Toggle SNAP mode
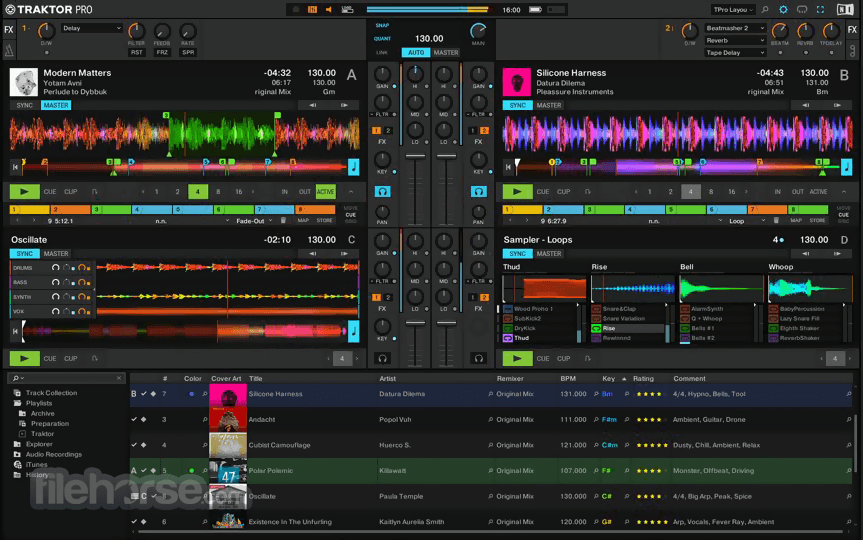 382,25
